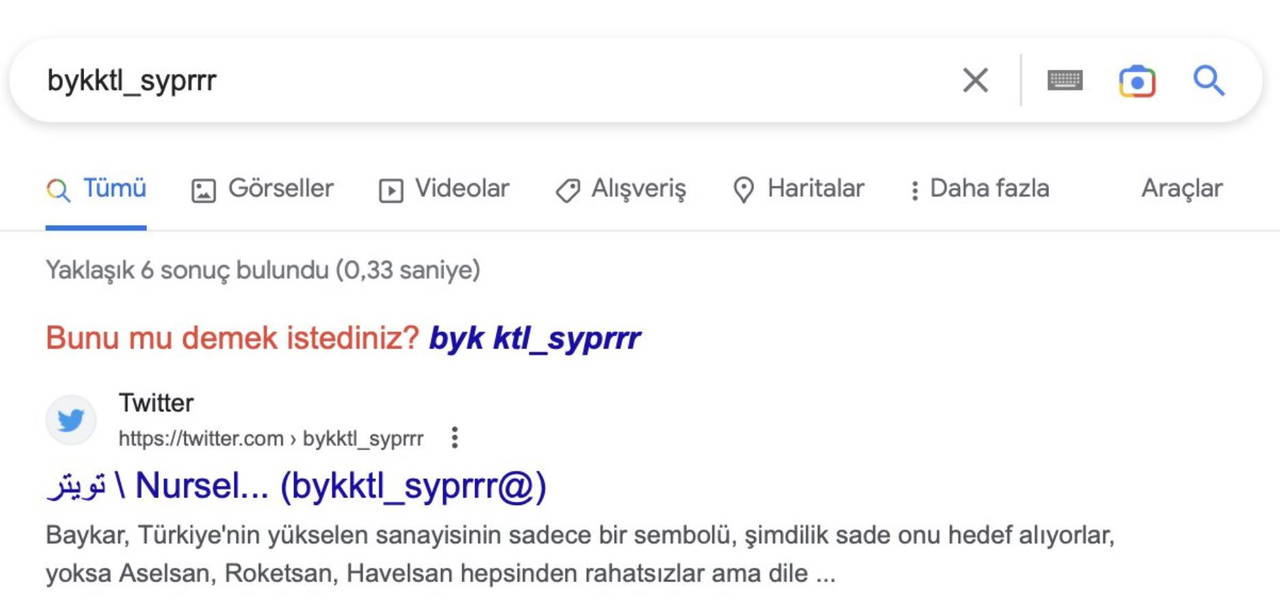Expand the Daha fazla menu
This screenshot has height=615, width=1280.
tap(980, 189)
